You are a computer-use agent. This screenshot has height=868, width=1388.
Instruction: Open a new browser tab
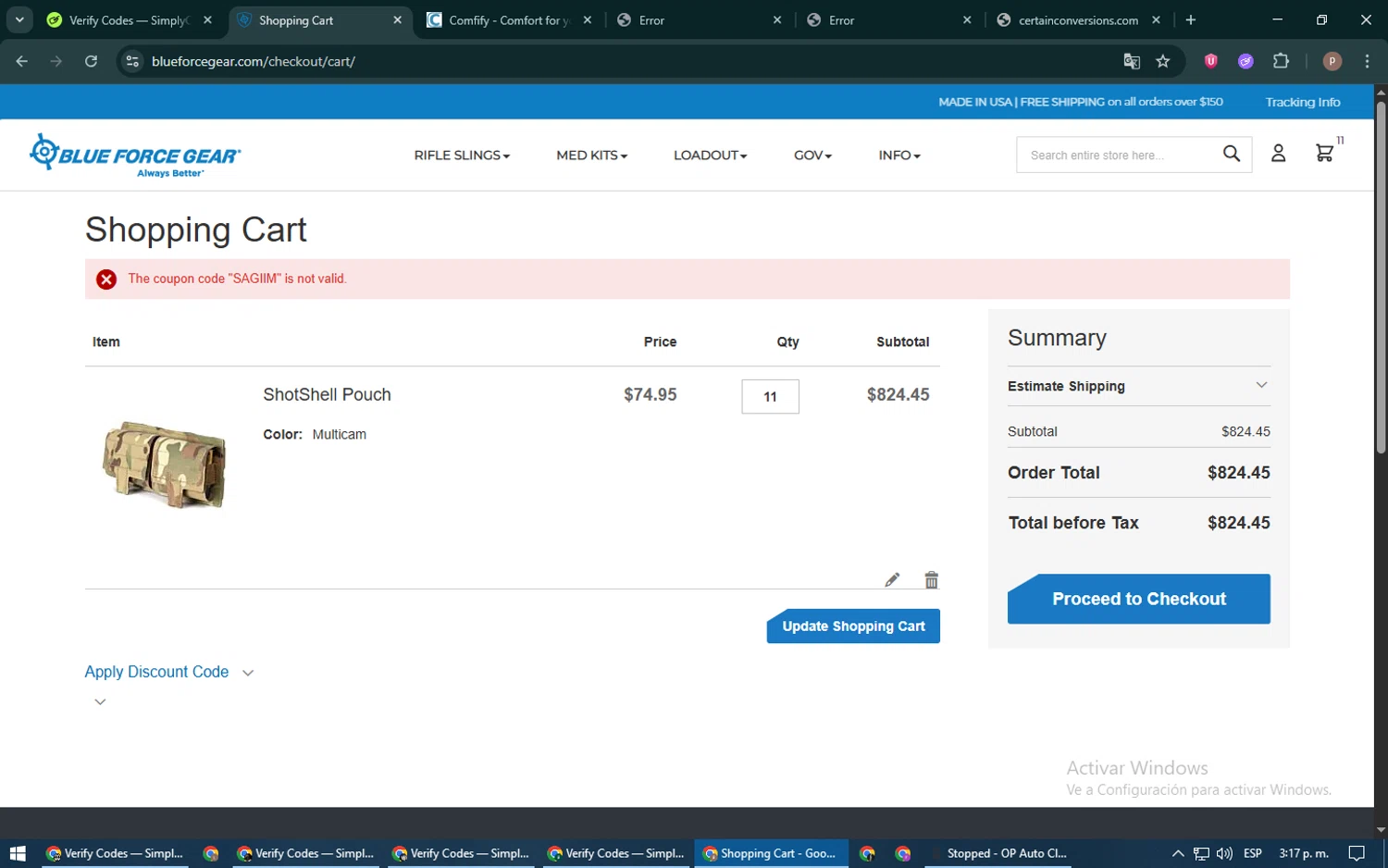point(1191,19)
